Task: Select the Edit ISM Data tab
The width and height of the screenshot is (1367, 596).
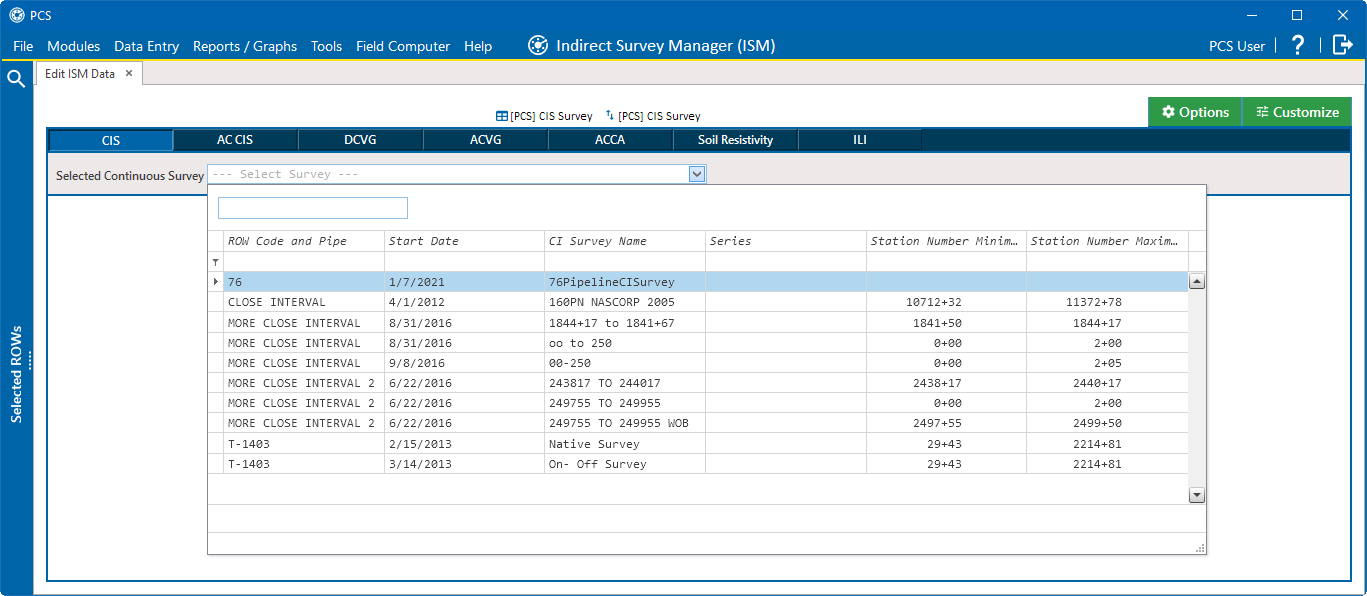Action: [80, 73]
